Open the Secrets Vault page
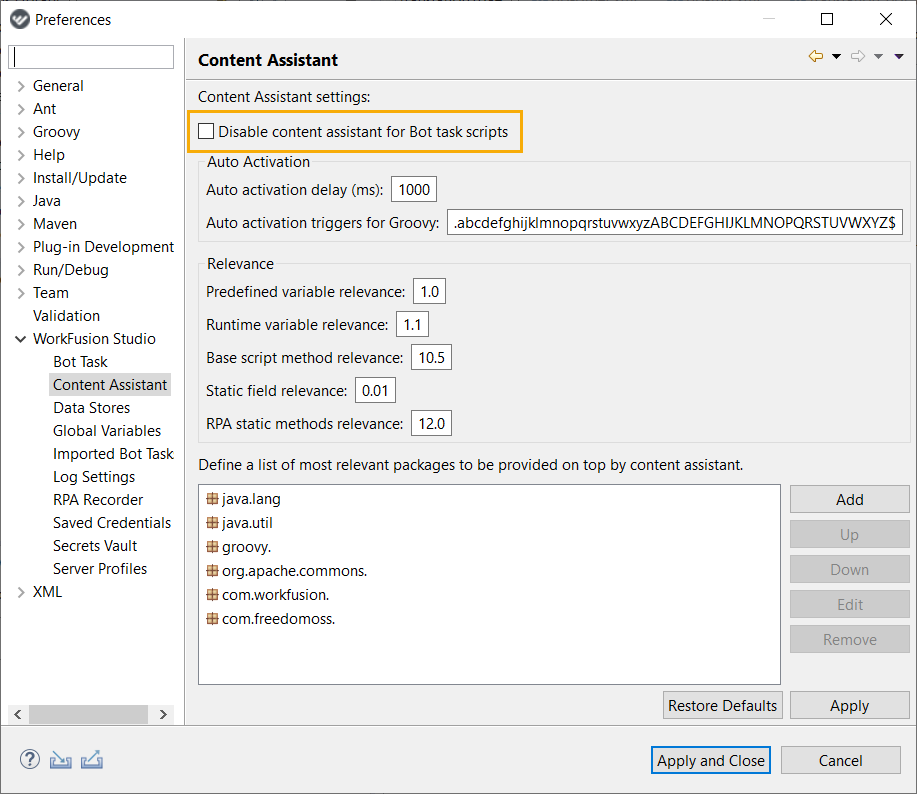917x794 pixels. [x=95, y=546]
